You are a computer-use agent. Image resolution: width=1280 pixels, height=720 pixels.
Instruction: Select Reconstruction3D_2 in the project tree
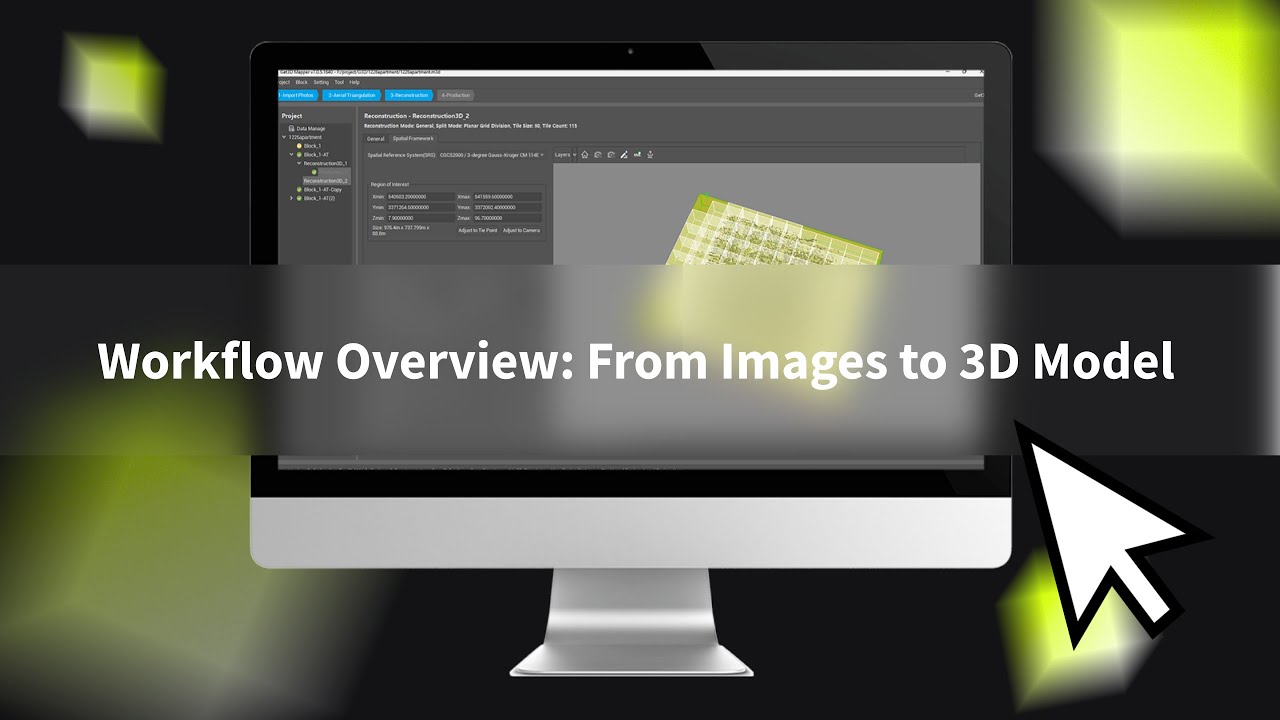326,181
